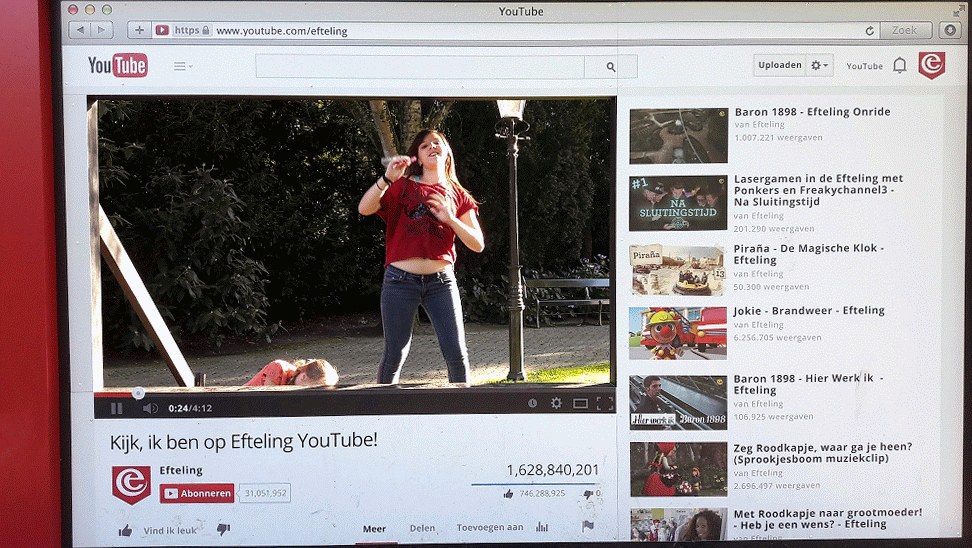972x548 pixels.
Task: Open Lasergamen Na Sluitingstijd thumbnail
Action: click(x=678, y=203)
